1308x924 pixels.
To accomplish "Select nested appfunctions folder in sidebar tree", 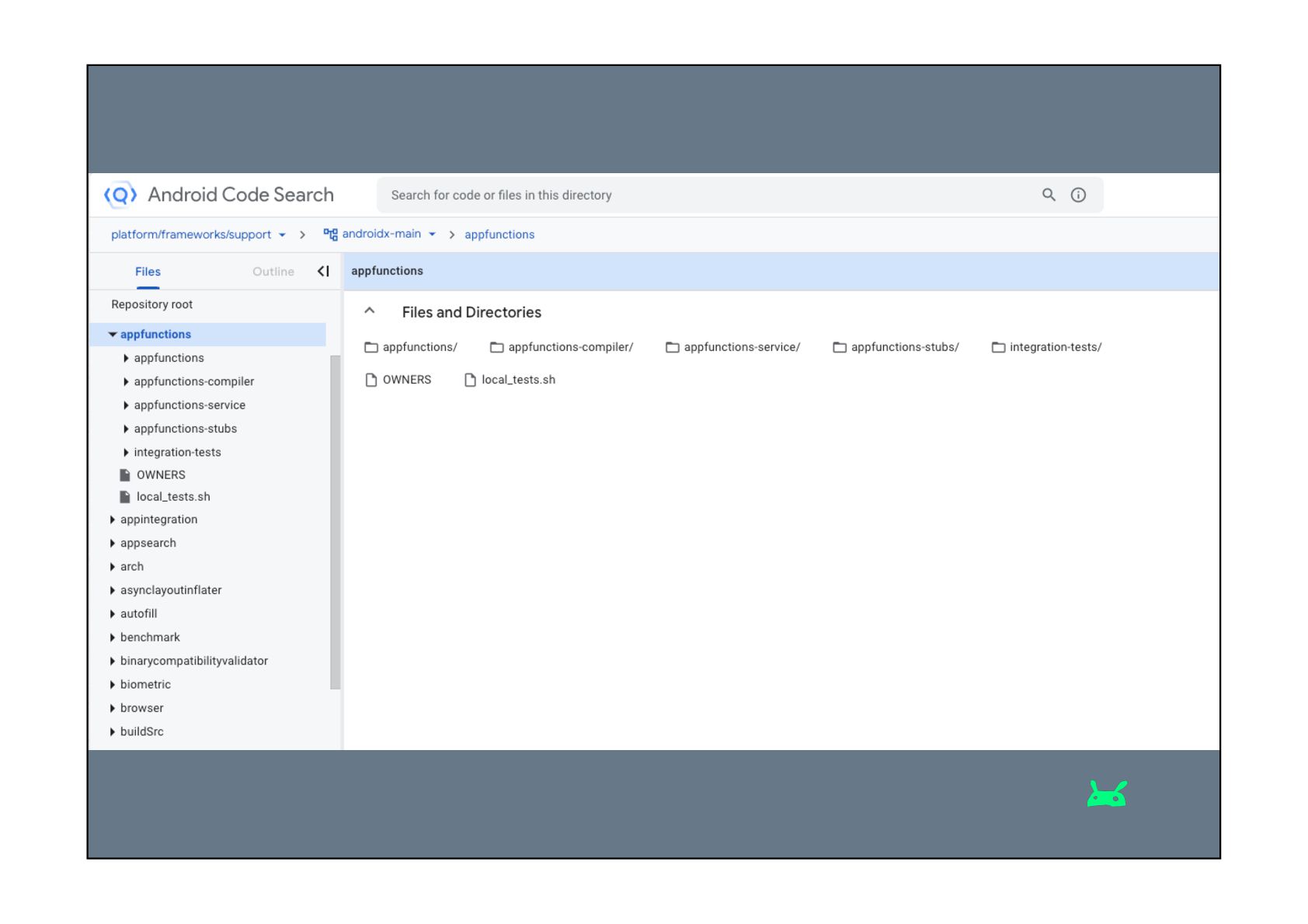I will [169, 358].
